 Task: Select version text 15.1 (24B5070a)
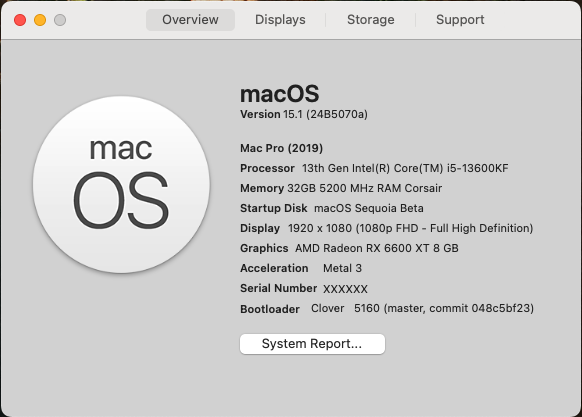tap(326, 114)
